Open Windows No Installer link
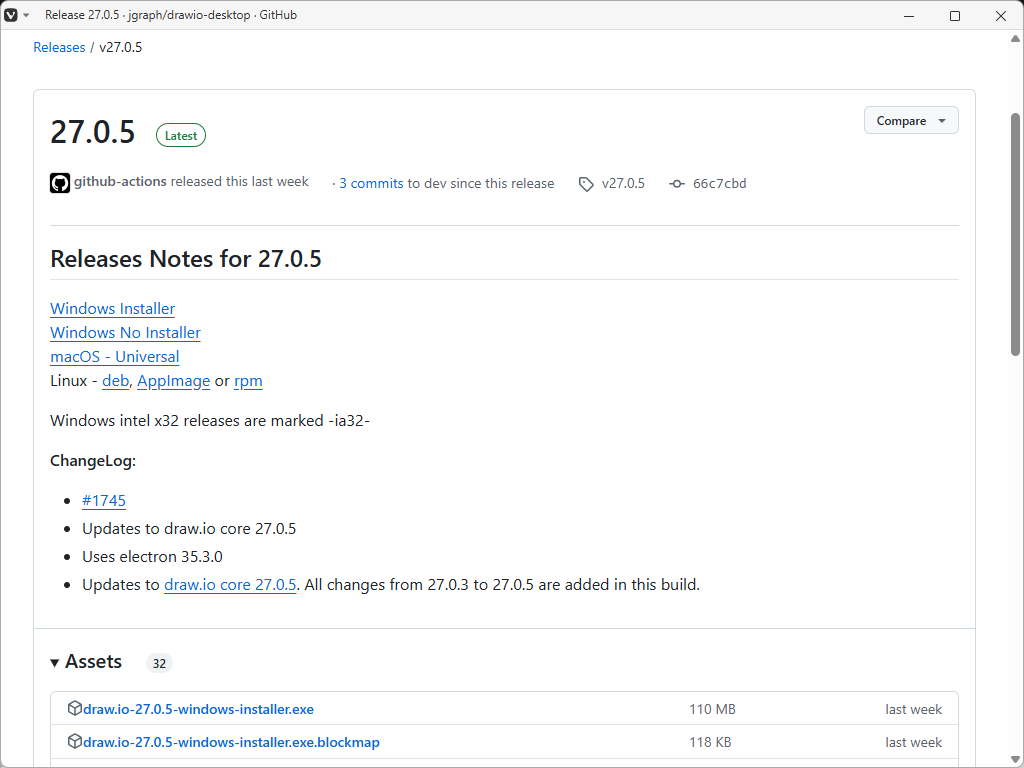The height and width of the screenshot is (768, 1024). click(x=125, y=332)
